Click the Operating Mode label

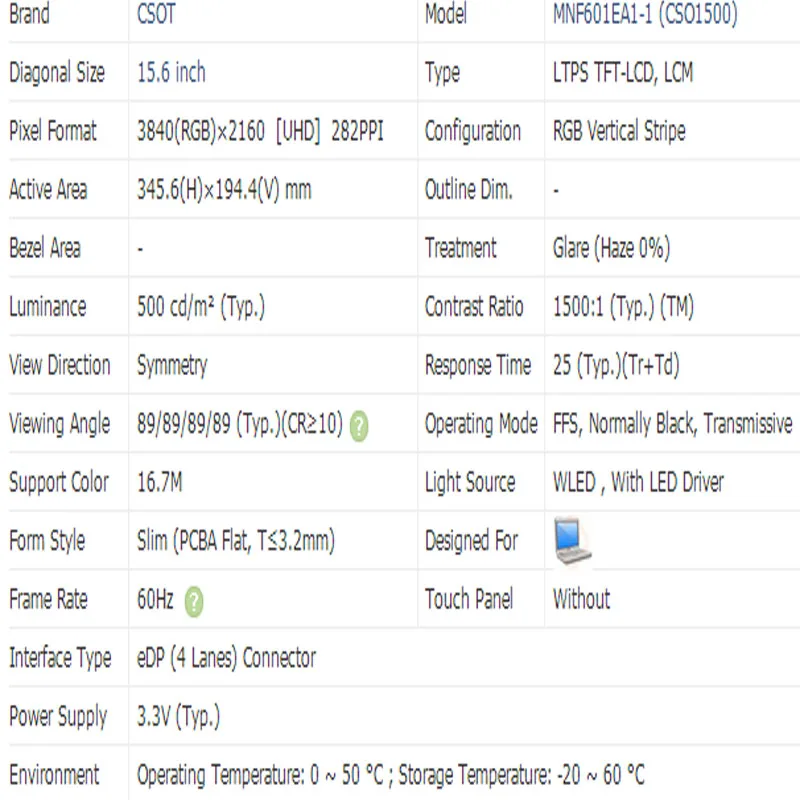pos(481,424)
